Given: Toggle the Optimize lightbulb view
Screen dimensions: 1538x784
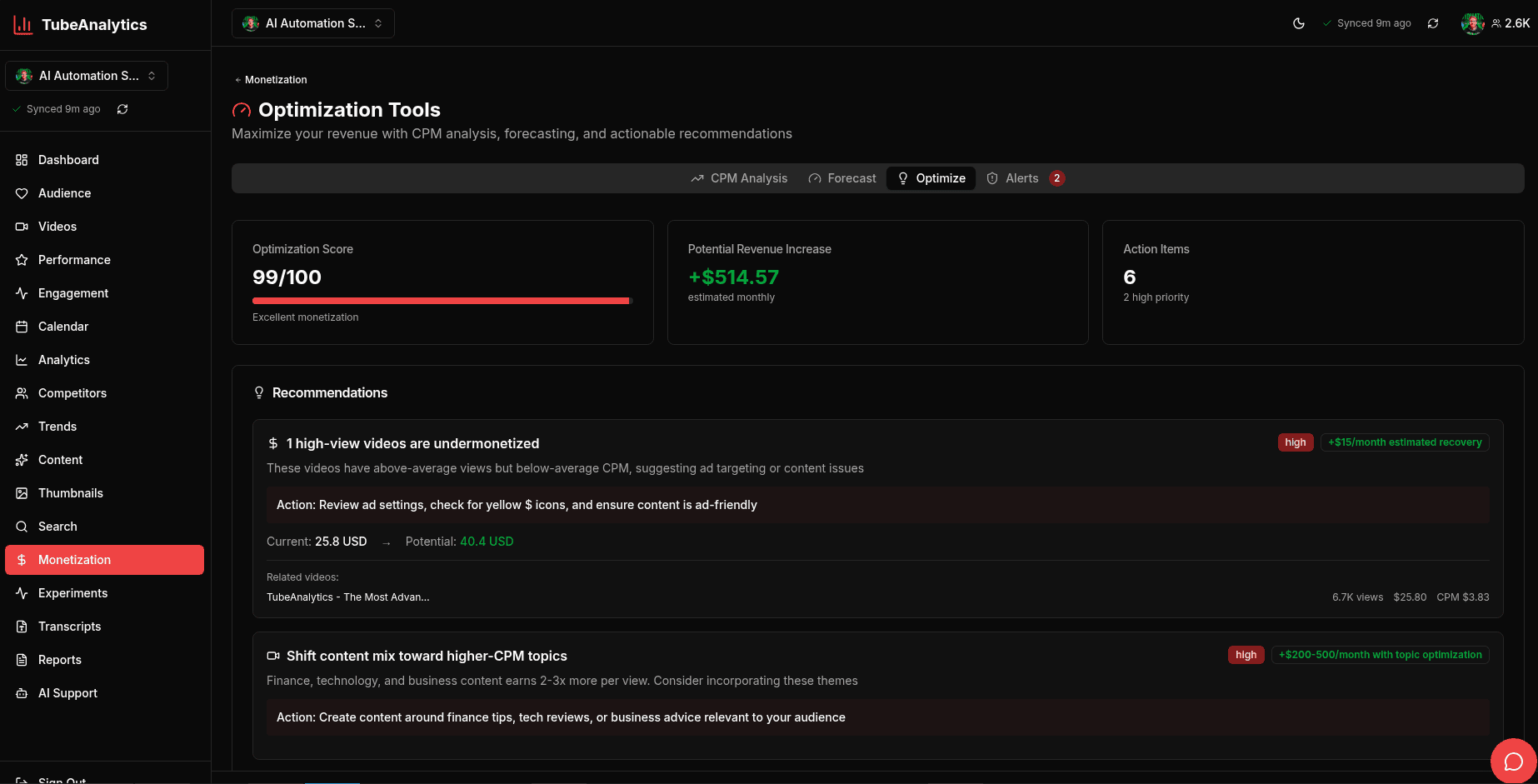Looking at the screenshot, I should click(x=931, y=177).
